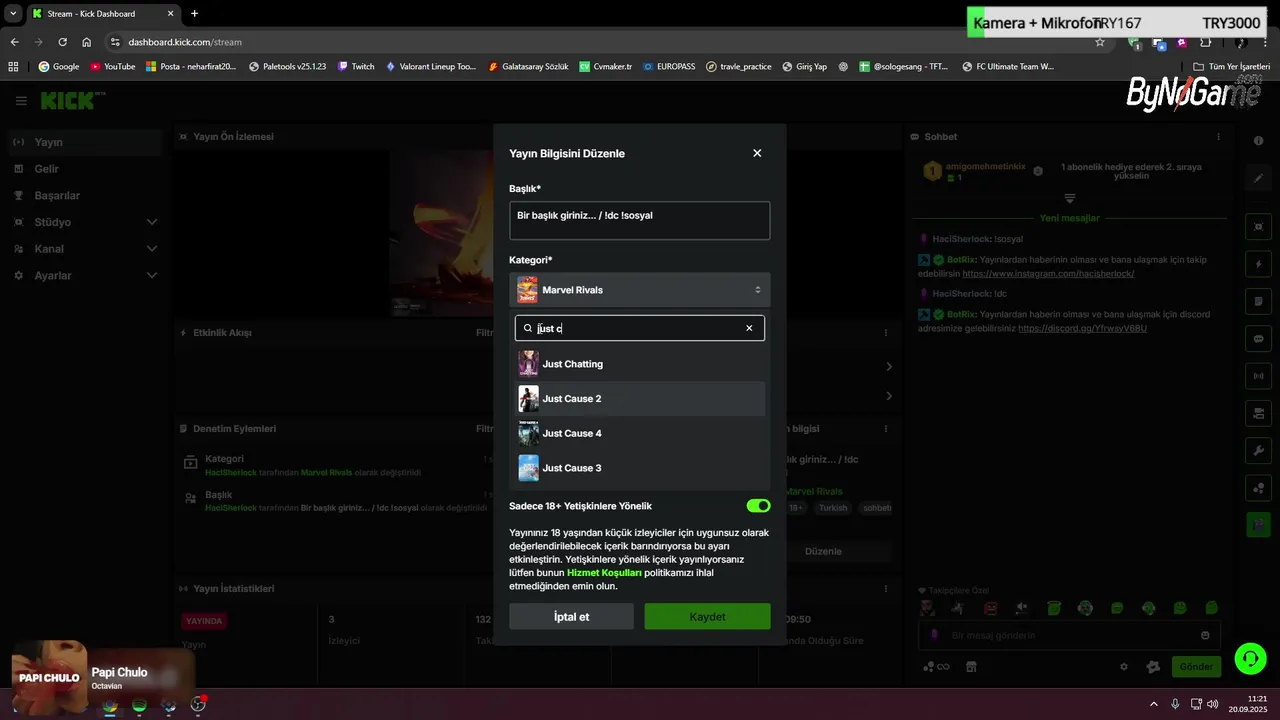Click the capture frame icon in right toolbar

1258,227
